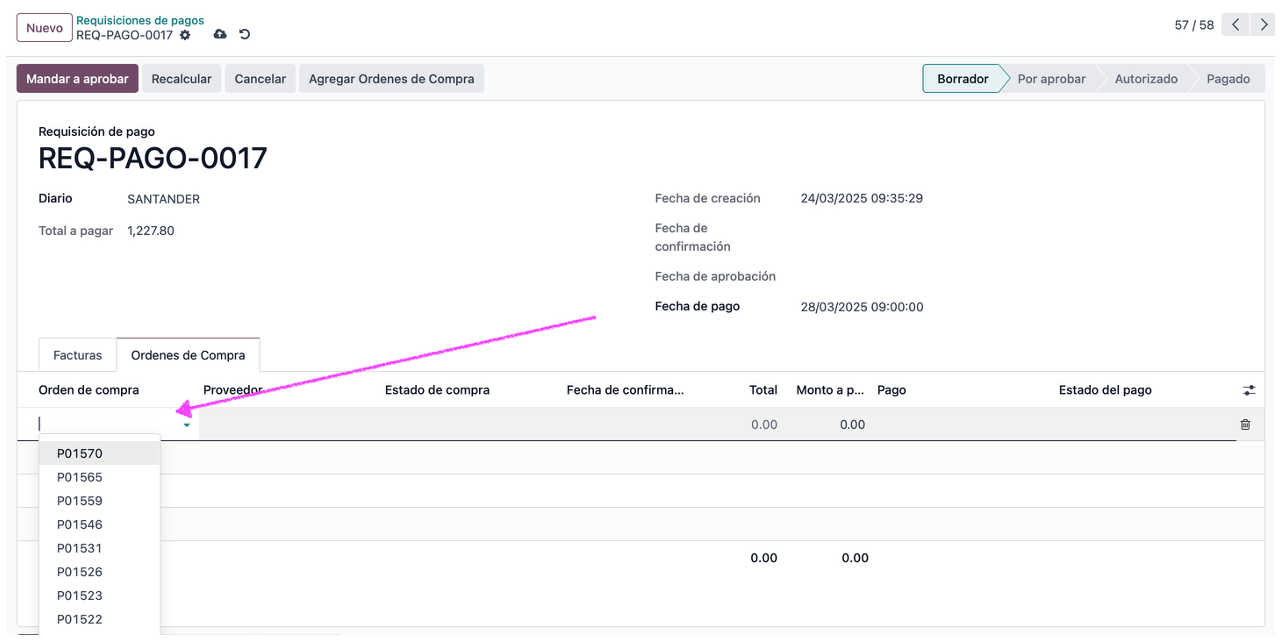The width and height of the screenshot is (1281, 643).
Task: Select the Borrador status stage
Action: click(962, 79)
